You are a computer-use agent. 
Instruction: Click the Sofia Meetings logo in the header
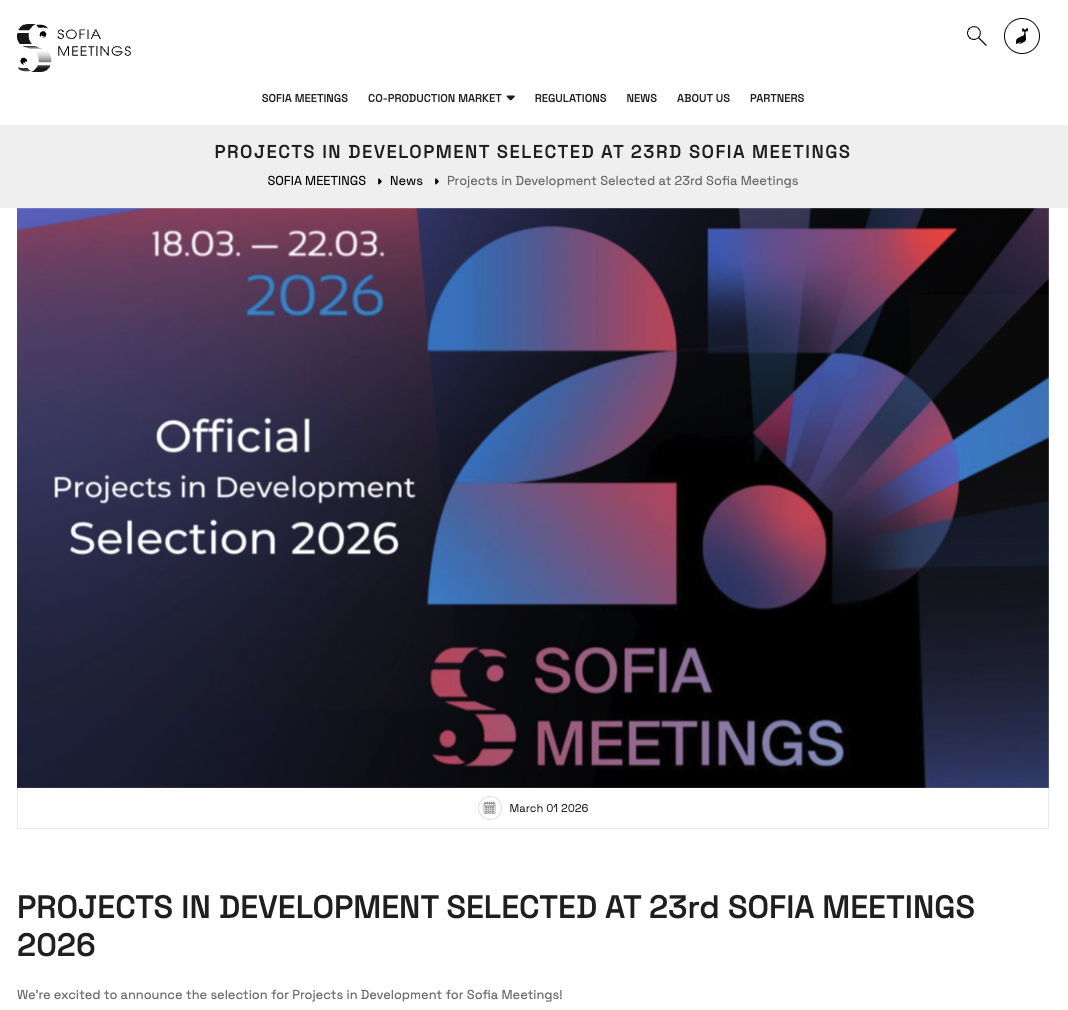click(x=73, y=47)
